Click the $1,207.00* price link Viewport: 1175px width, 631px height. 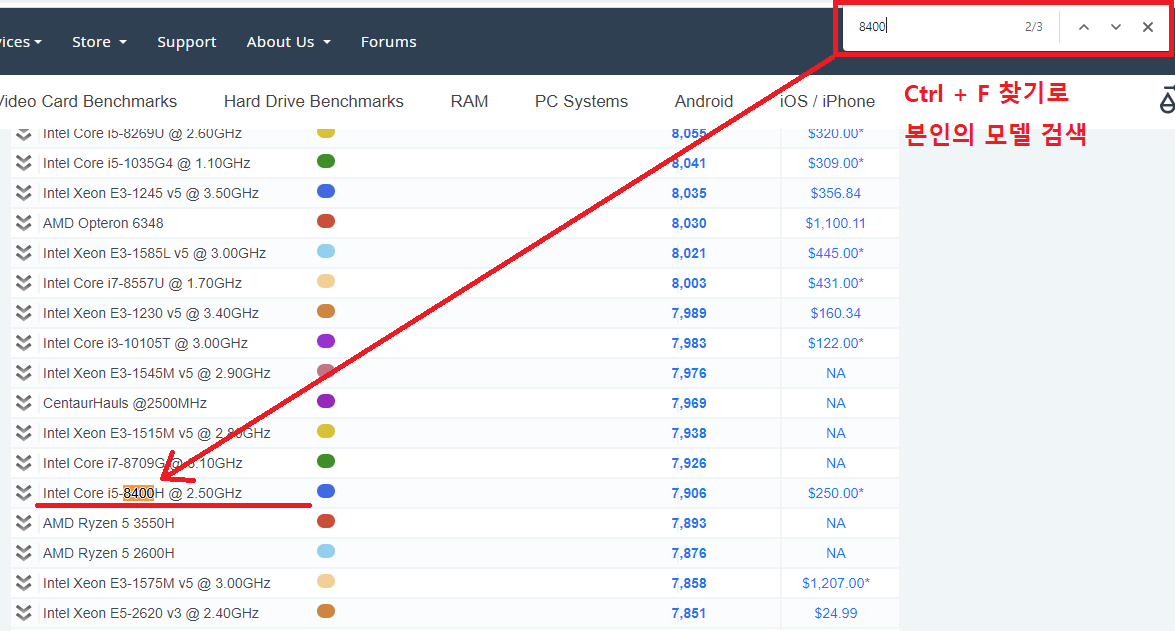coord(836,583)
